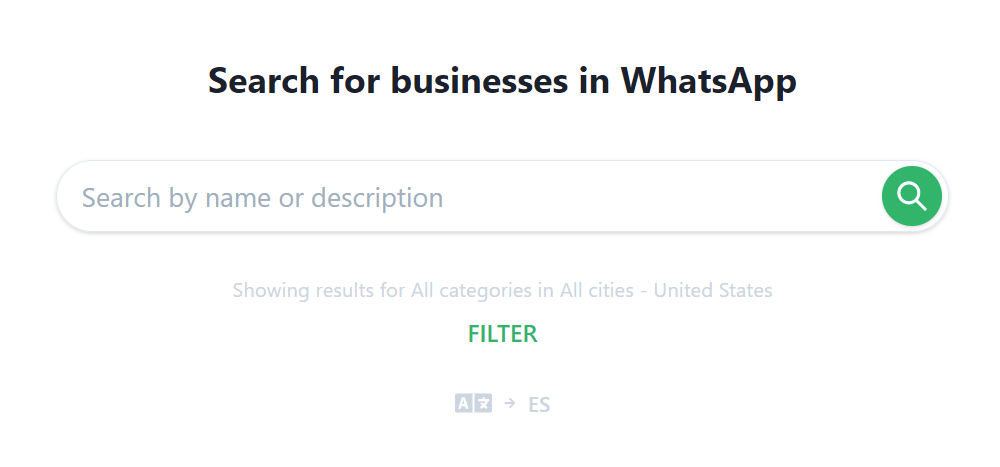Click the 'Search for businesses in WhatsApp' heading

point(503,81)
